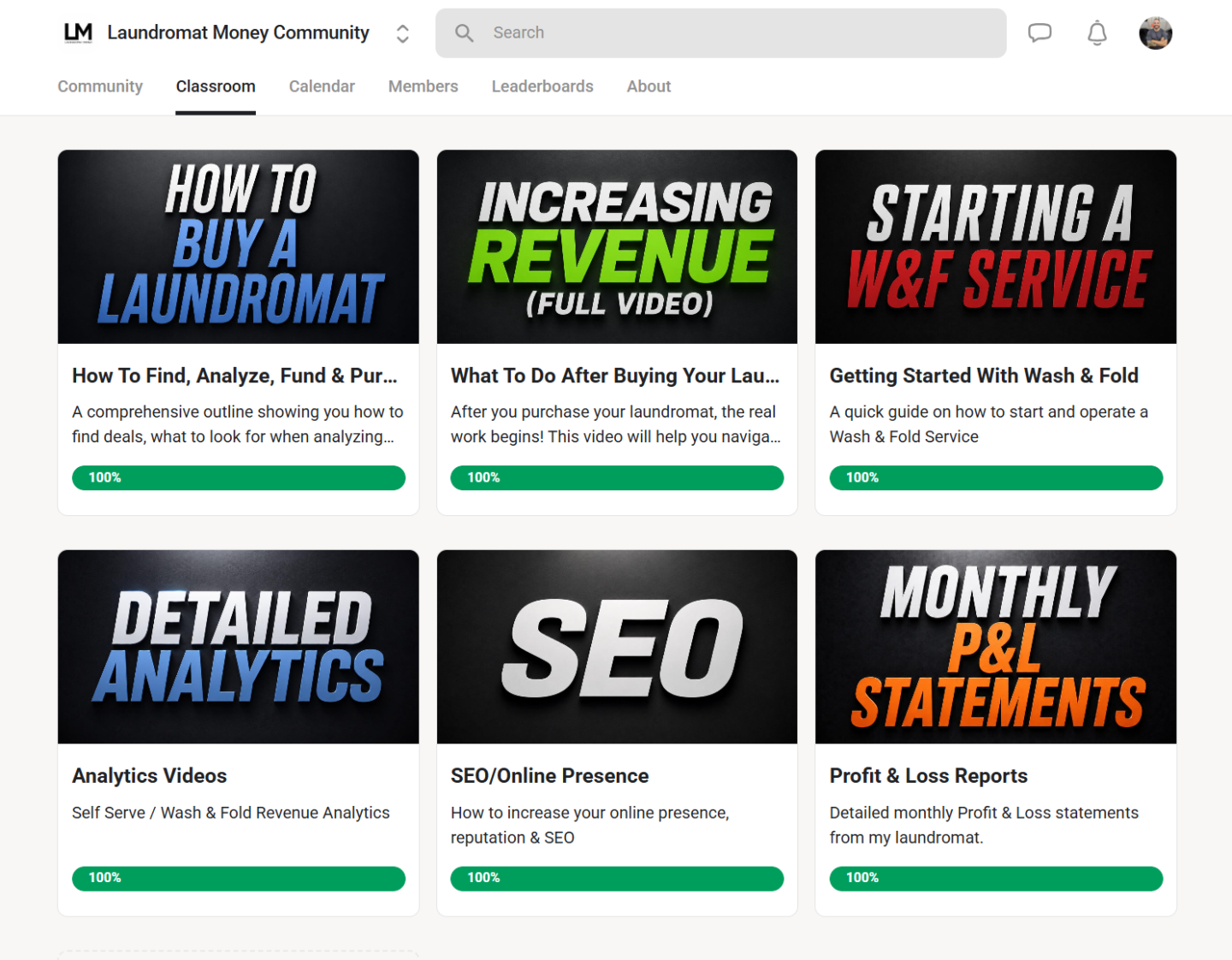1232x960 pixels.
Task: Click the LM community logo
Action: point(78,33)
